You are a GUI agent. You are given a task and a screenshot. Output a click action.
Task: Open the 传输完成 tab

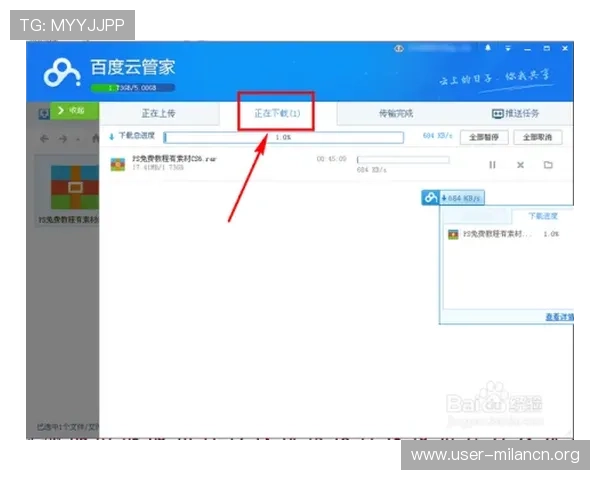[396, 113]
